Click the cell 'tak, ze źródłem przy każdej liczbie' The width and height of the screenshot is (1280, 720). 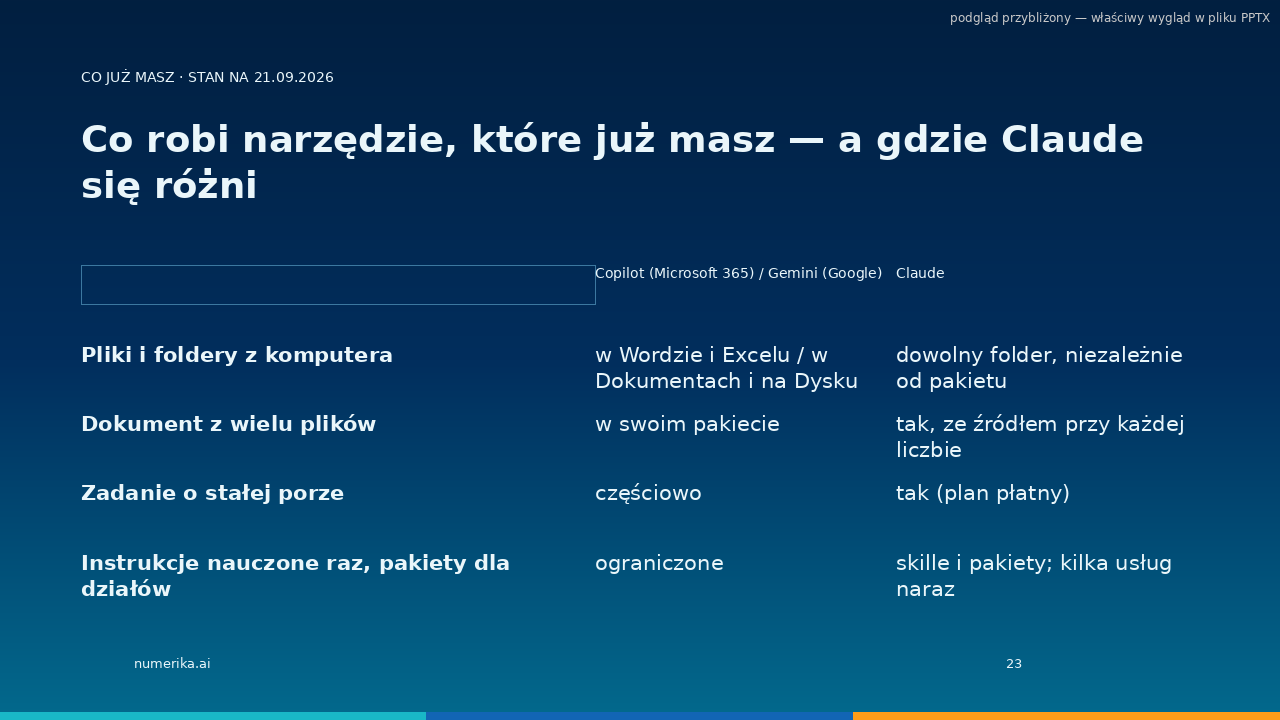[x=1040, y=437]
